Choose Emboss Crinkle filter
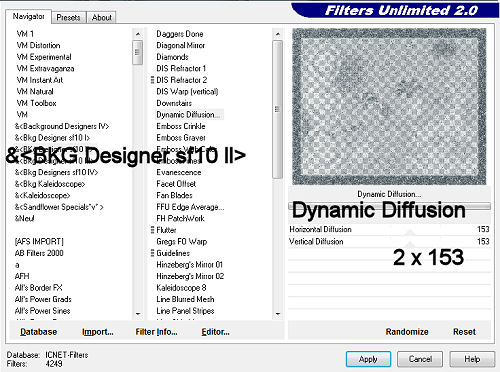Screen dimensions: 500x372 [181, 126]
